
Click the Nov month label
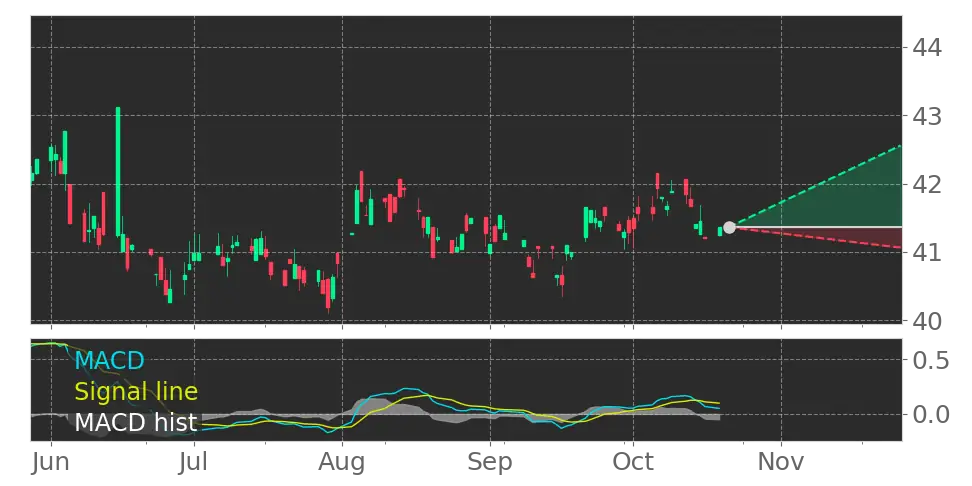tap(781, 462)
